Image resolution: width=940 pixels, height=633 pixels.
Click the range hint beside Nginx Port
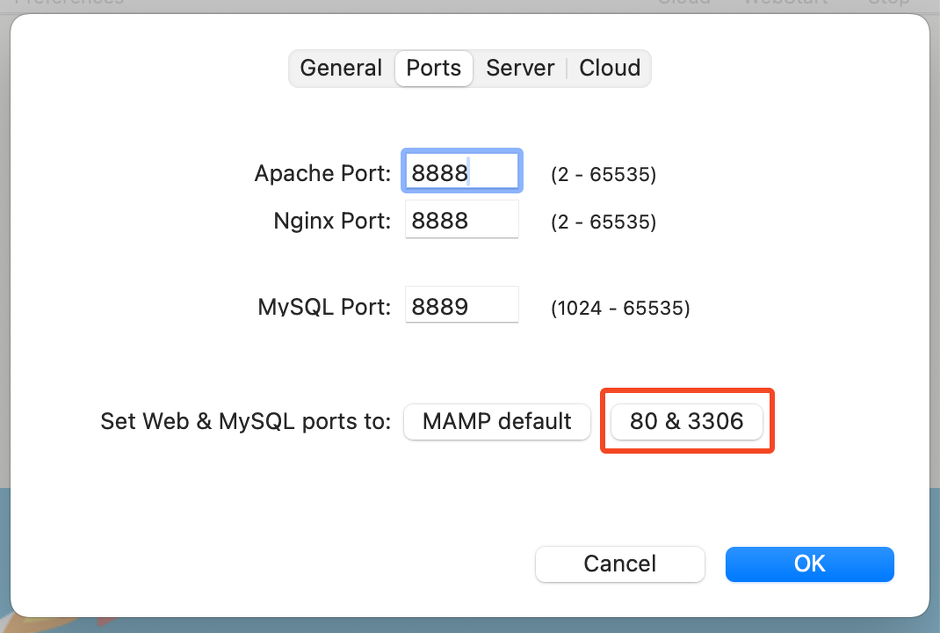(x=603, y=222)
